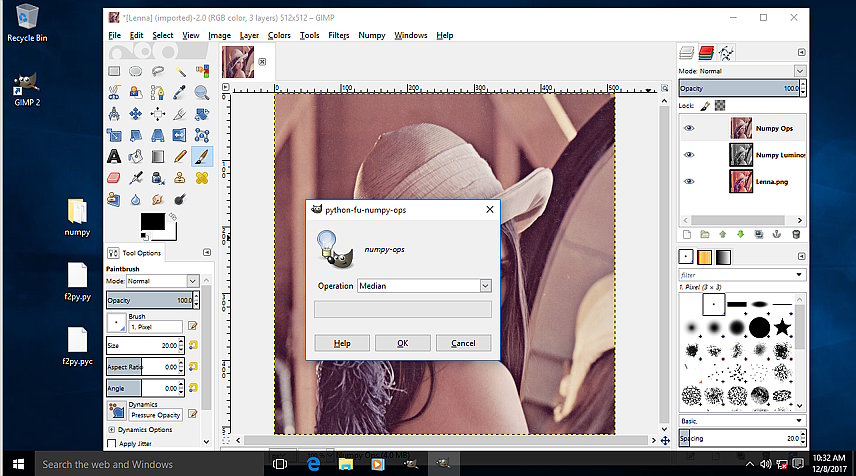
Task: Toggle visibility of Numpy Luminosity layer
Action: point(689,155)
